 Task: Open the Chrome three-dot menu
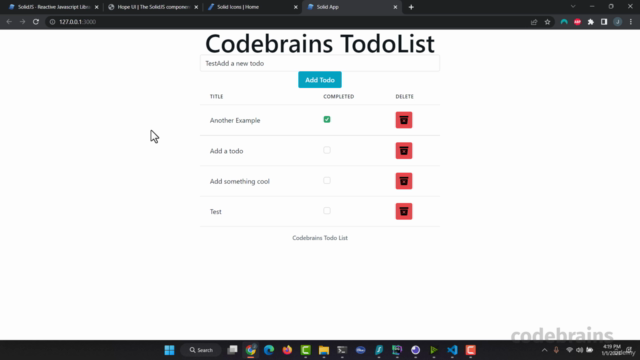(x=631, y=22)
